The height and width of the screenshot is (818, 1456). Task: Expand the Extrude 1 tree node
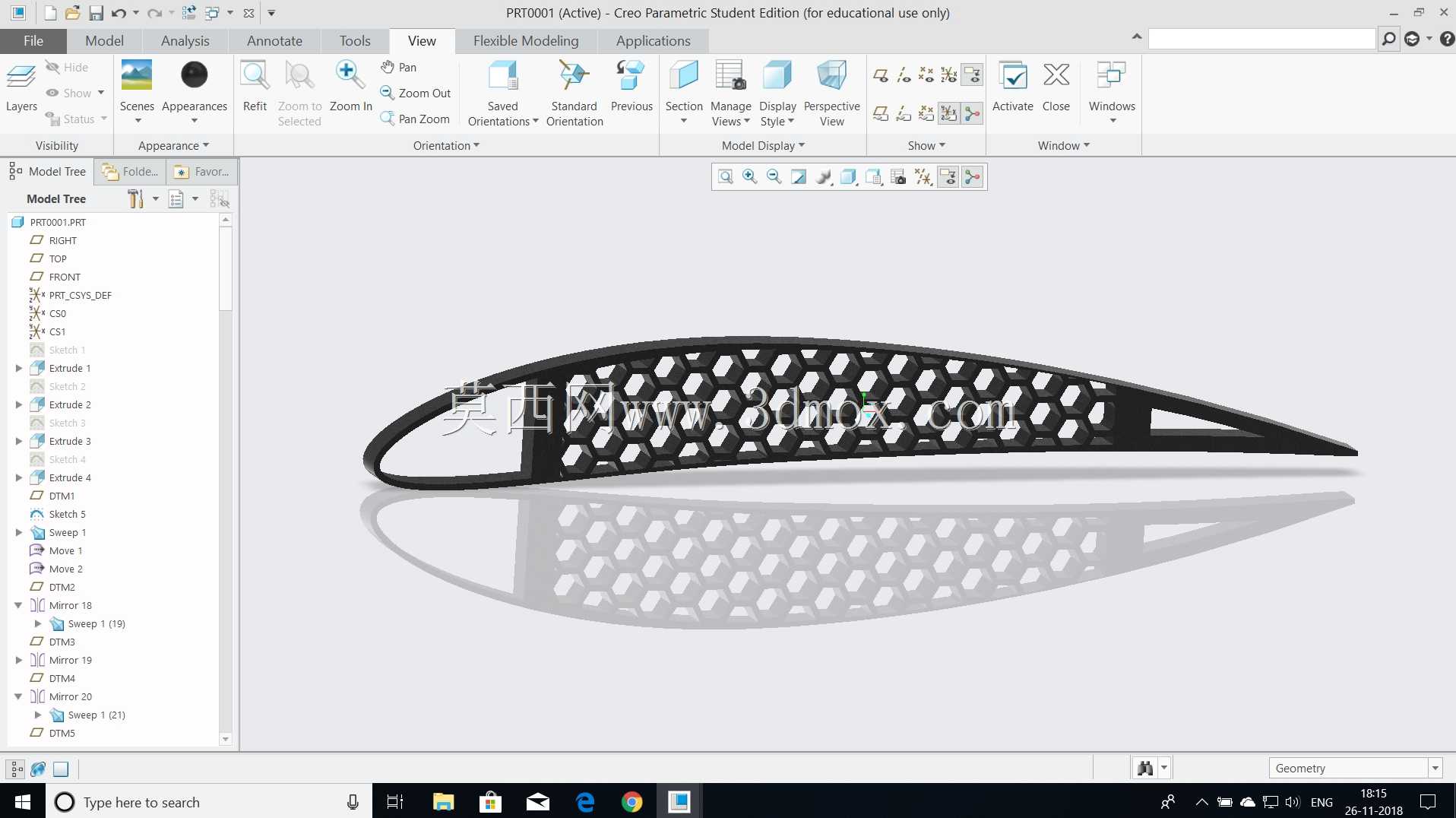coord(19,368)
